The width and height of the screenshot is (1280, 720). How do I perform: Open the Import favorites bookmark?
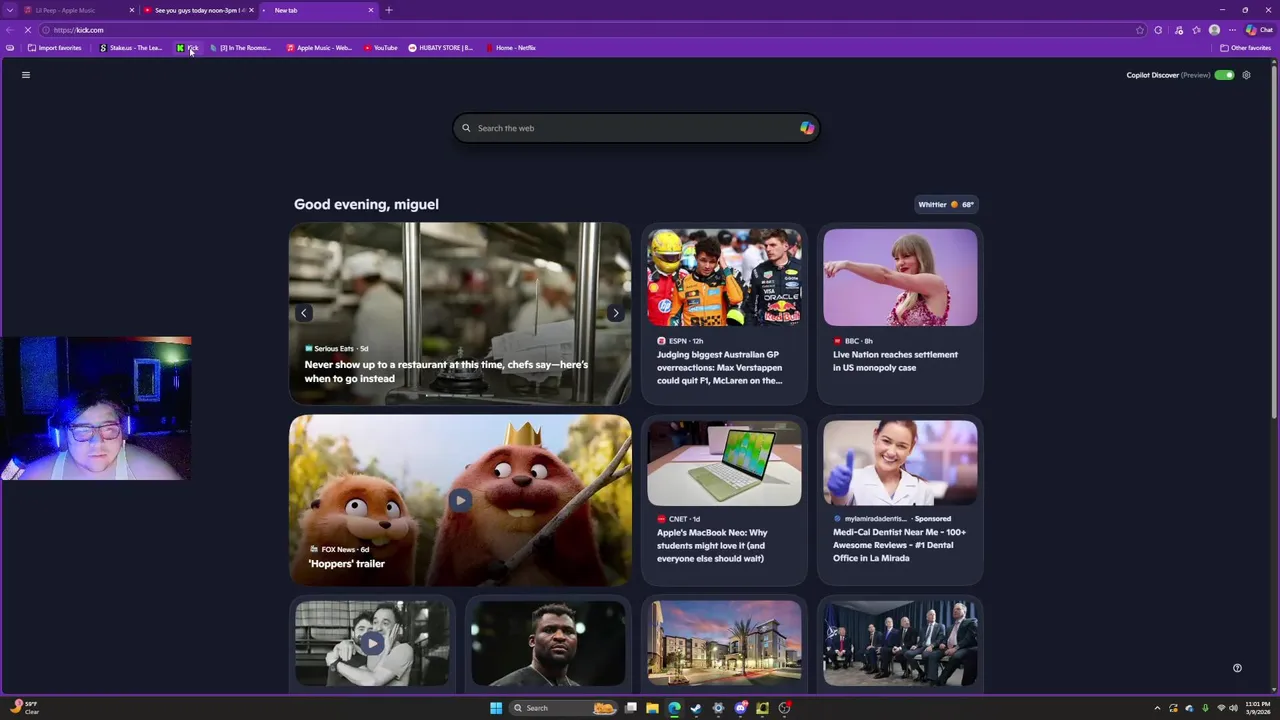(55, 48)
